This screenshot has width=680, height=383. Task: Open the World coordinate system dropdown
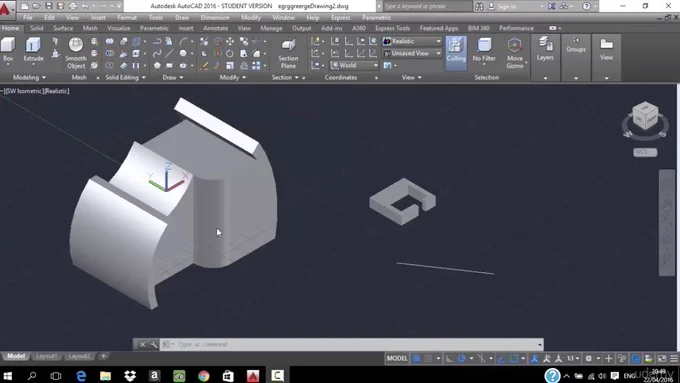tap(354, 65)
